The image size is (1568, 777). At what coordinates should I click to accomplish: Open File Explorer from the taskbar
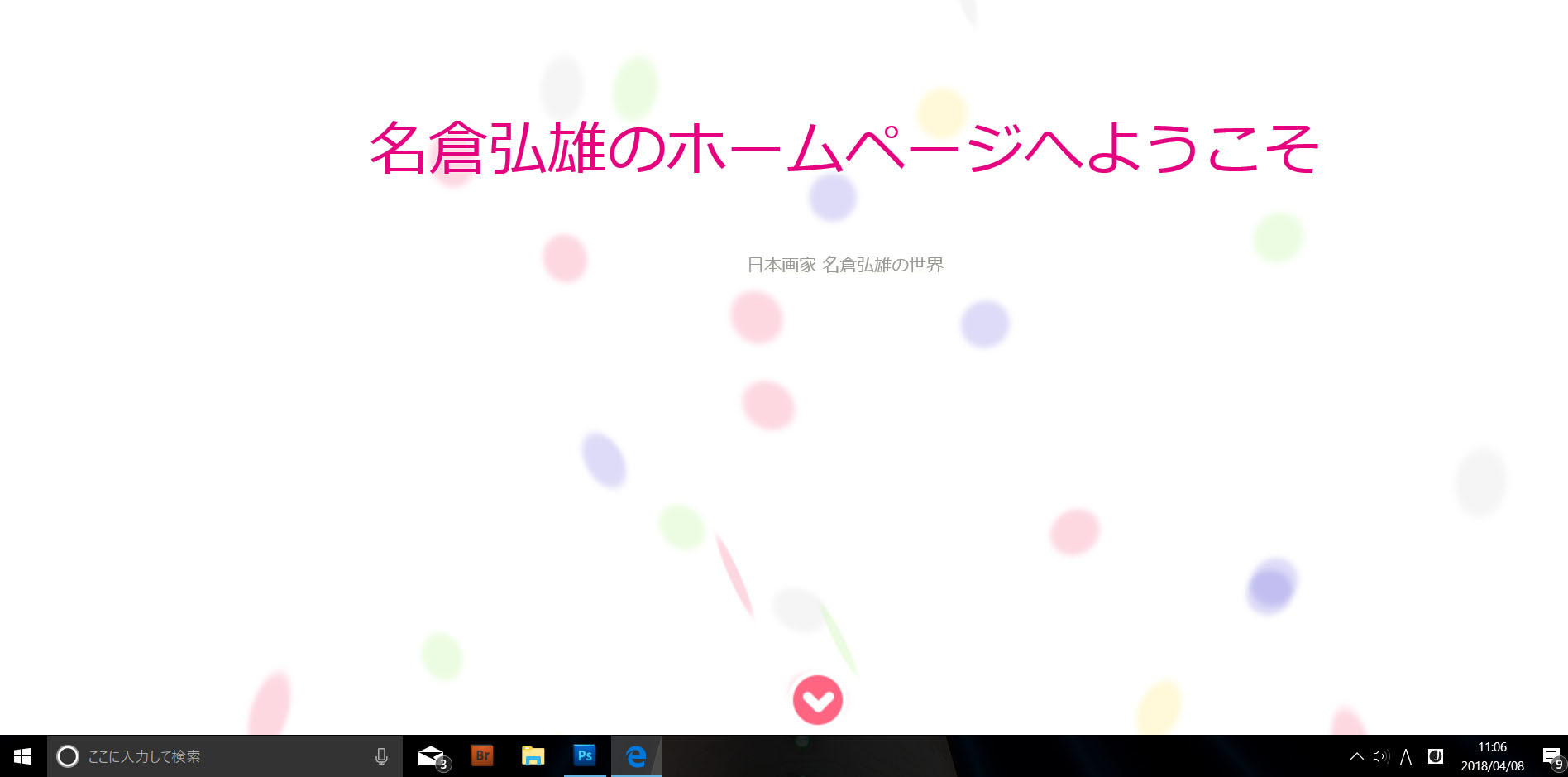pyautogui.click(x=533, y=756)
